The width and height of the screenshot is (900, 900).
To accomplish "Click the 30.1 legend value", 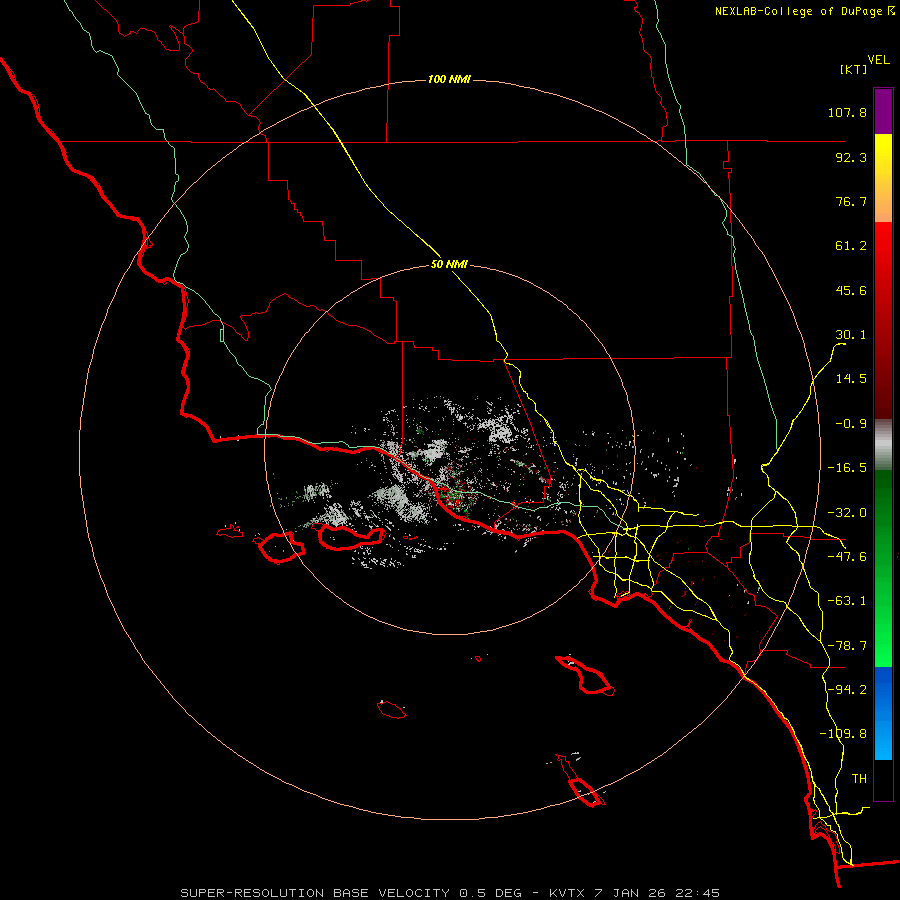I will click(x=851, y=335).
